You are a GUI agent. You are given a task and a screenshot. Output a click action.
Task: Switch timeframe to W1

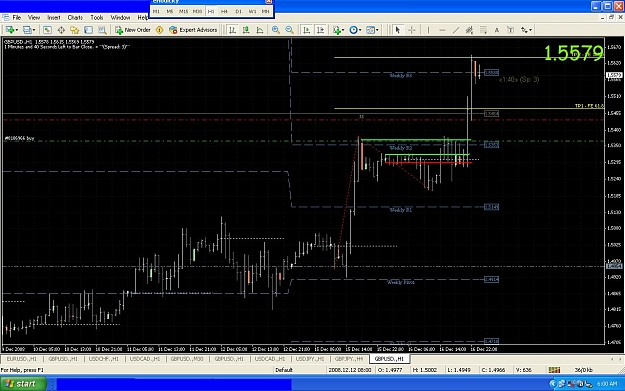pyautogui.click(x=252, y=12)
